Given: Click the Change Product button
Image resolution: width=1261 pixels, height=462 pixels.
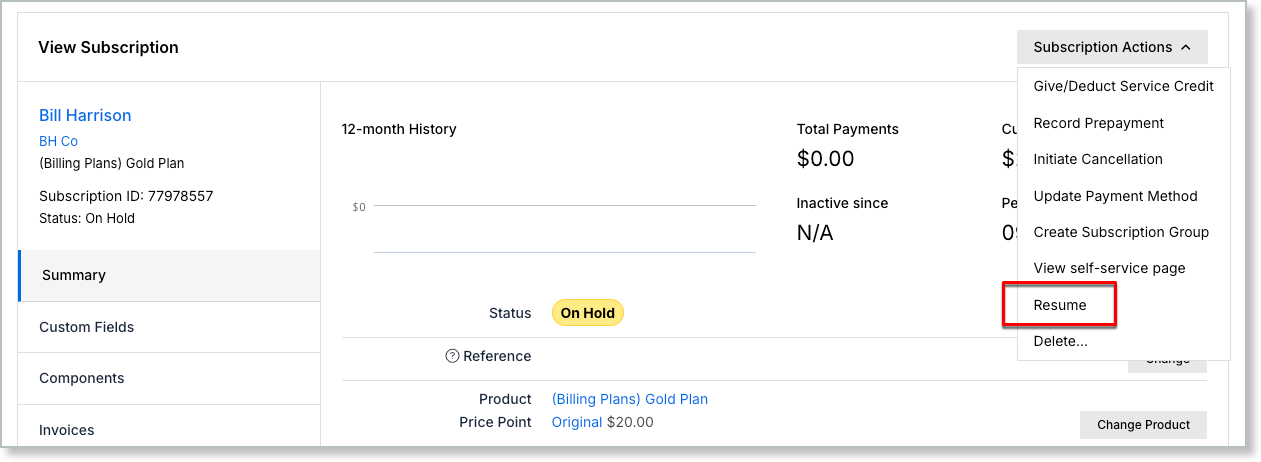Looking at the screenshot, I should (x=1143, y=424).
